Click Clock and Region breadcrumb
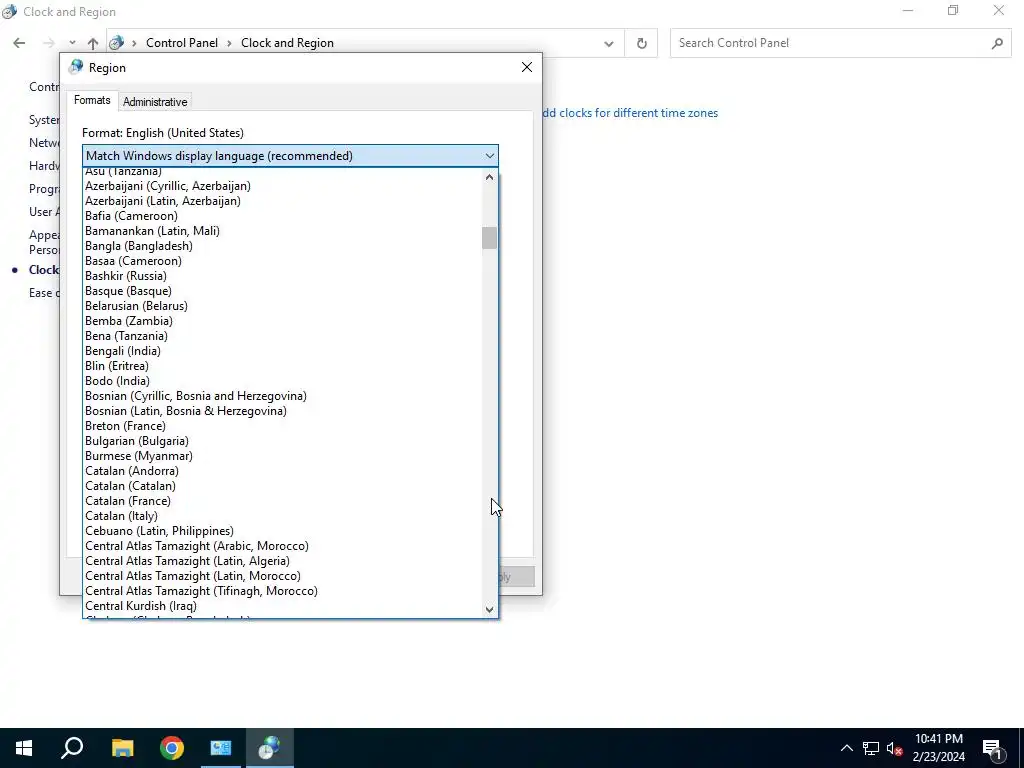The image size is (1024, 768). 287,43
